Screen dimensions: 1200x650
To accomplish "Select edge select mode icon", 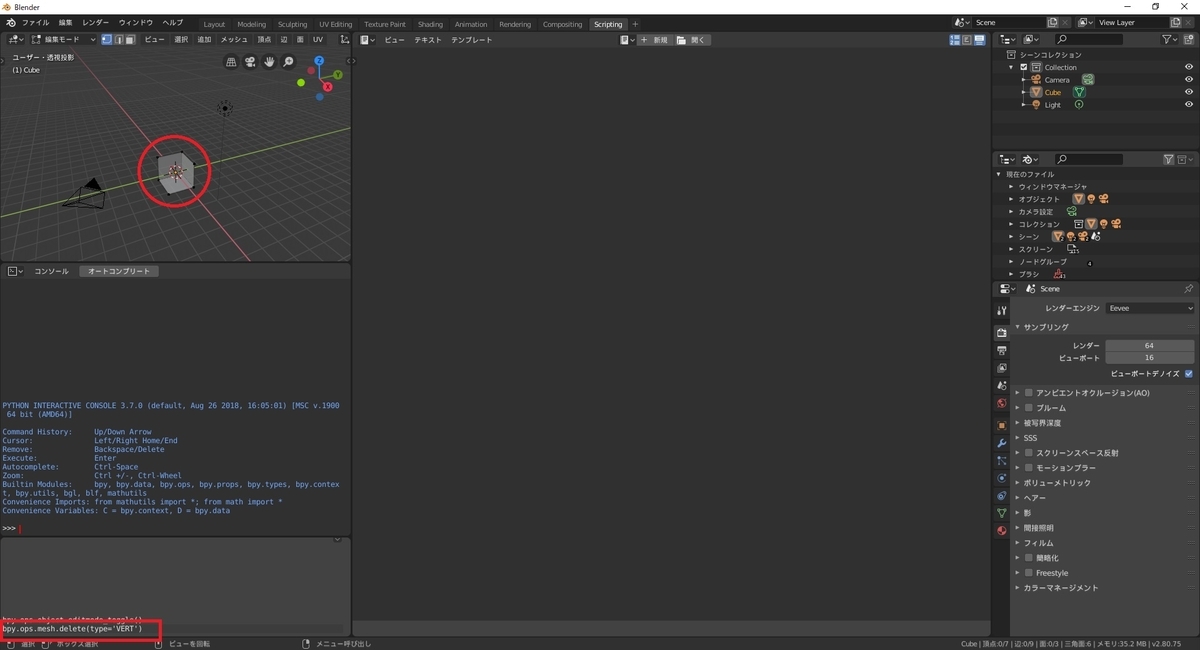I will point(118,40).
